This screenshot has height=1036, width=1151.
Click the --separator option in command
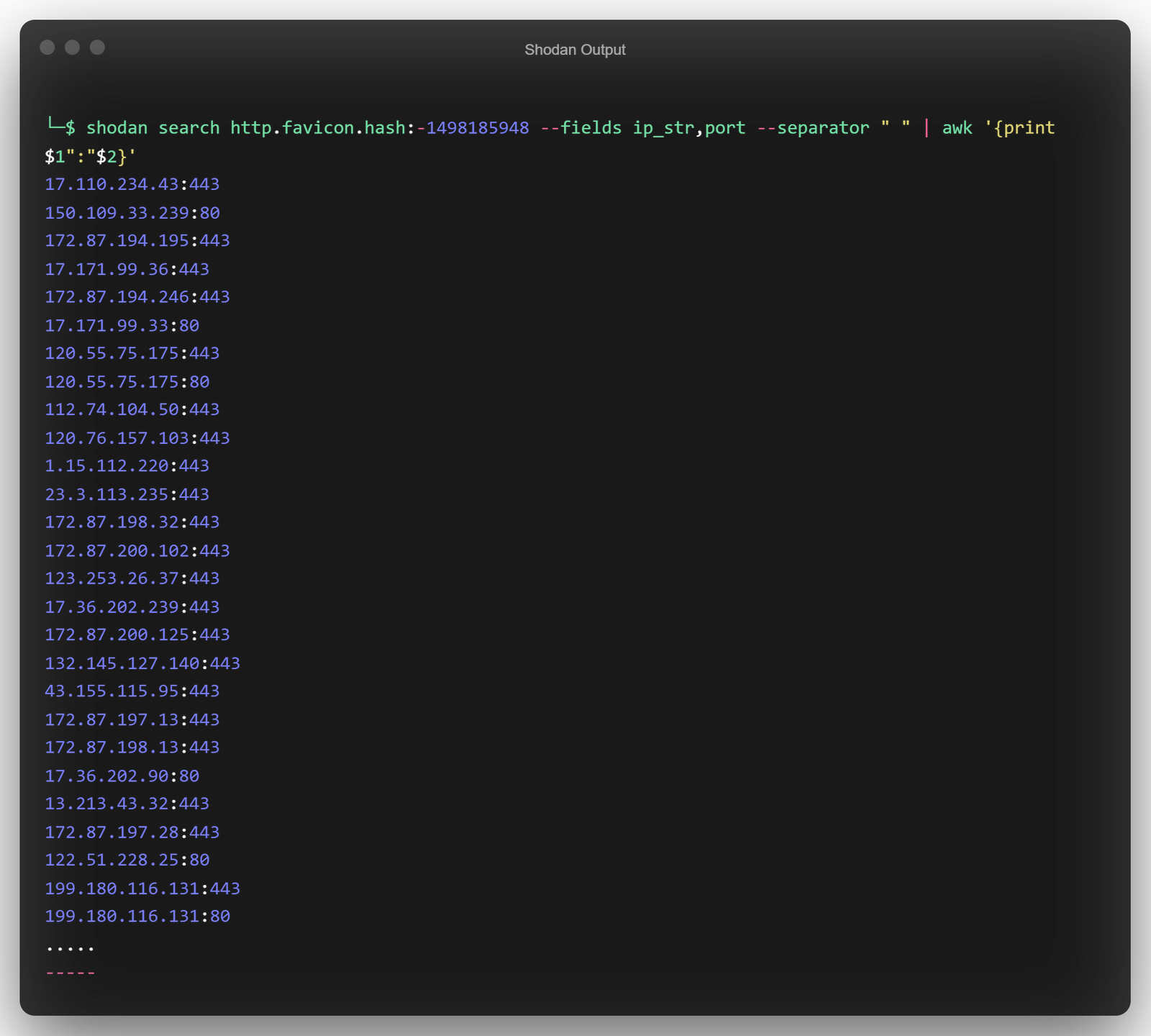tap(814, 128)
